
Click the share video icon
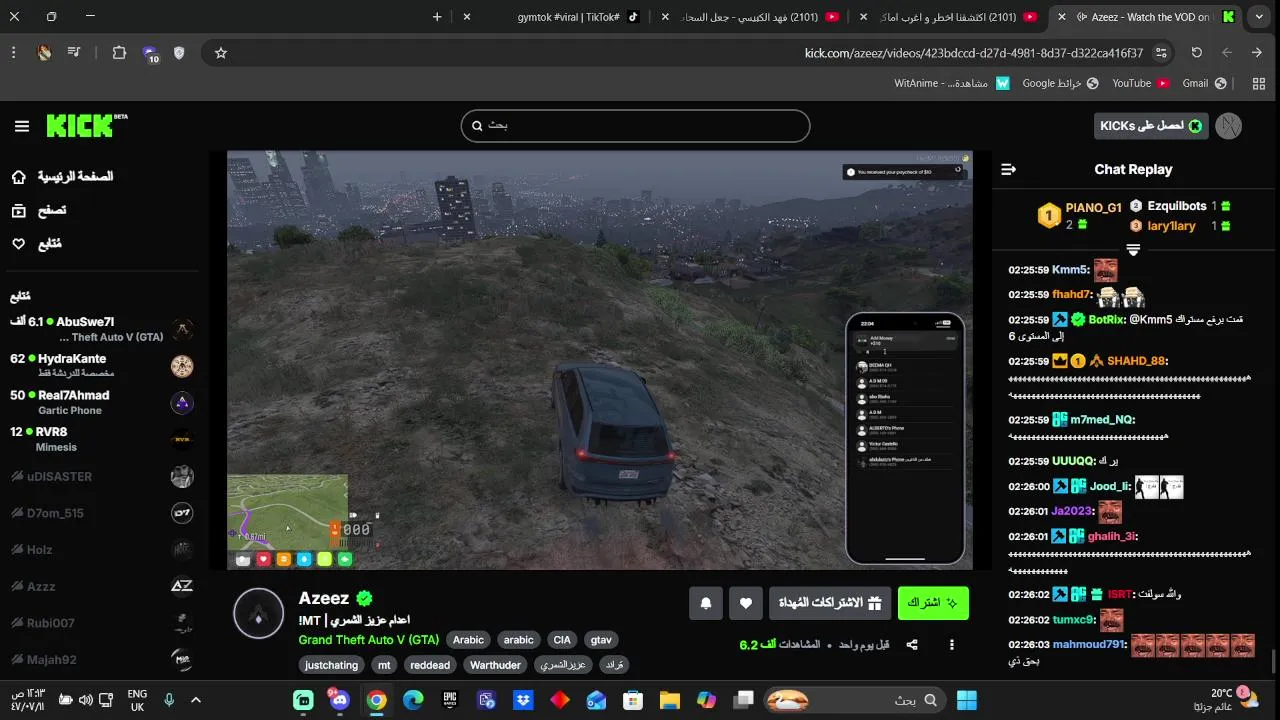912,645
